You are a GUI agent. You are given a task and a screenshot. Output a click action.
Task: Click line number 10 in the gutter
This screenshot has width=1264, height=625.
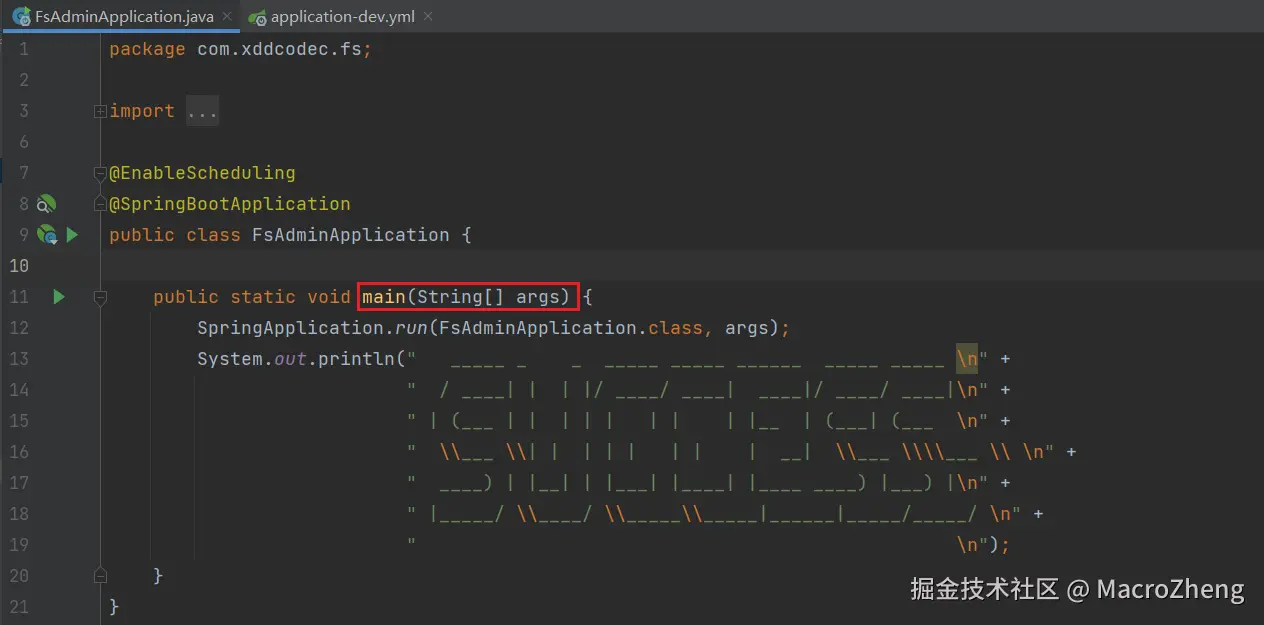click(19, 266)
